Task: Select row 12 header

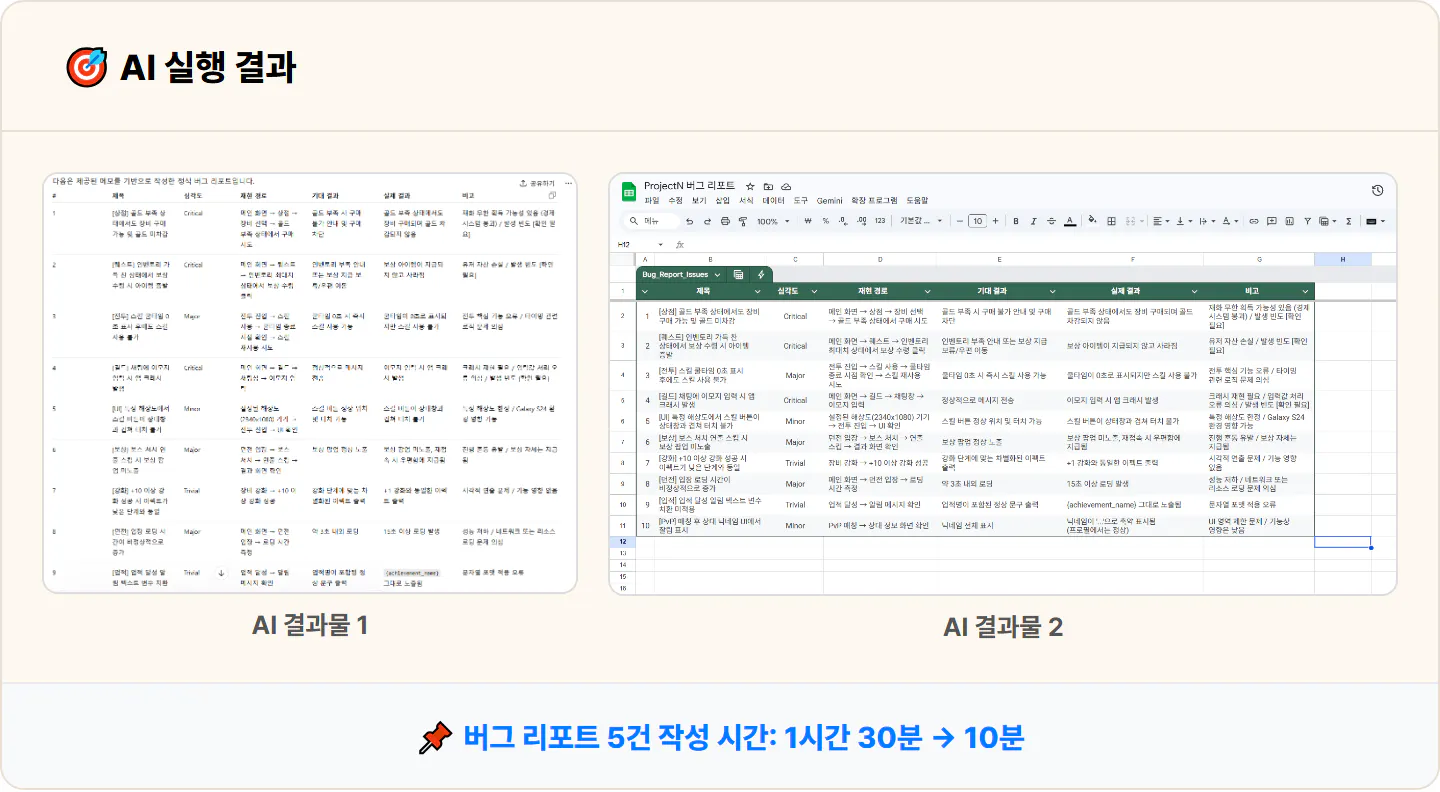Action: (x=622, y=541)
